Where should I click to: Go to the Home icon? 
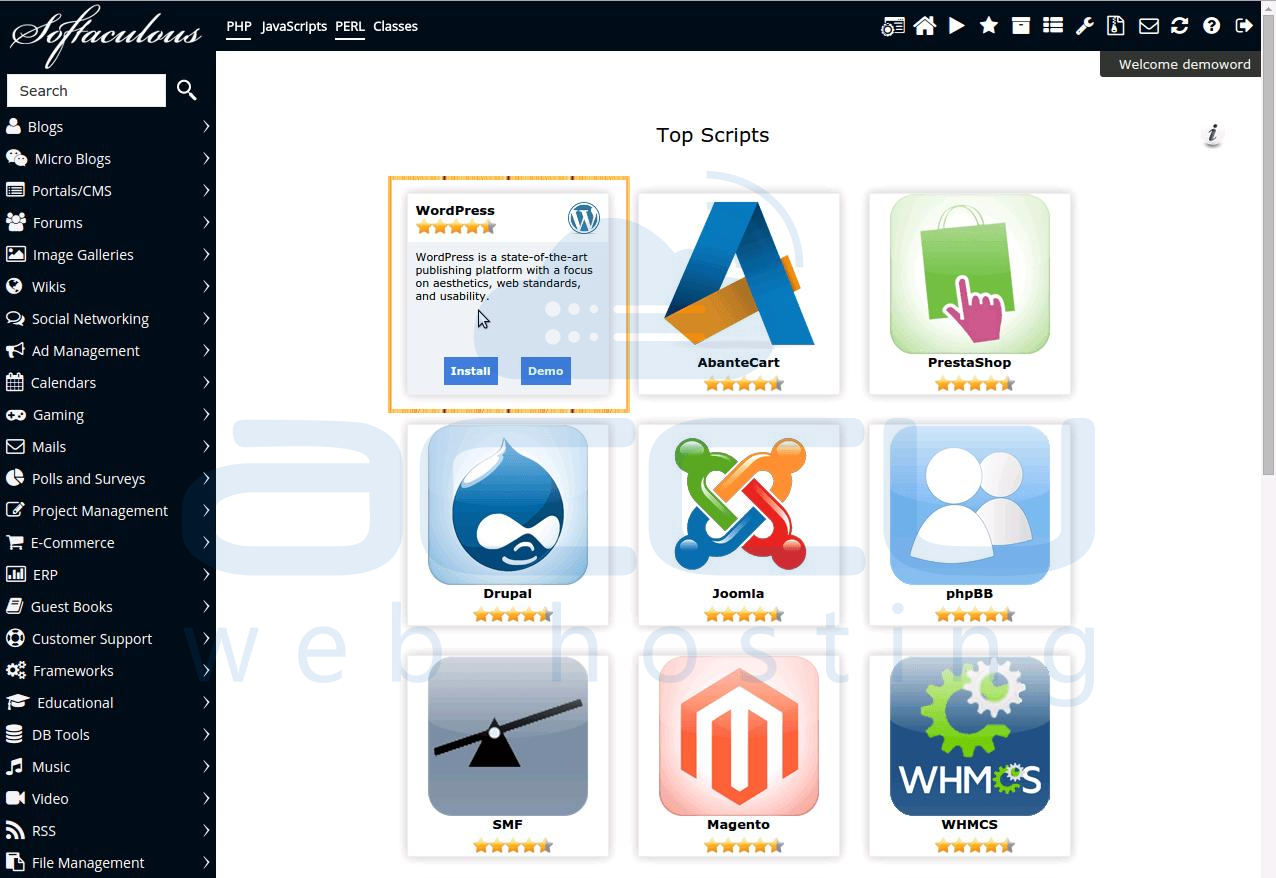925,26
